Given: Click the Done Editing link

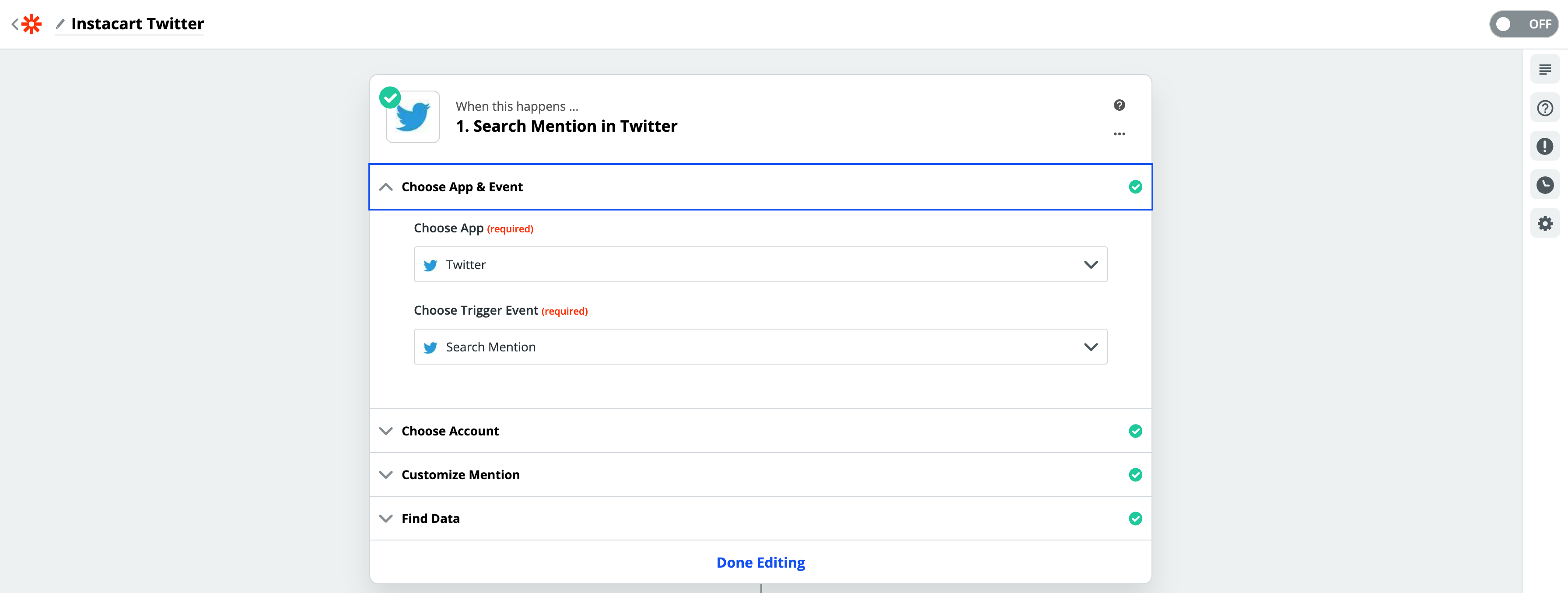Looking at the screenshot, I should (760, 562).
